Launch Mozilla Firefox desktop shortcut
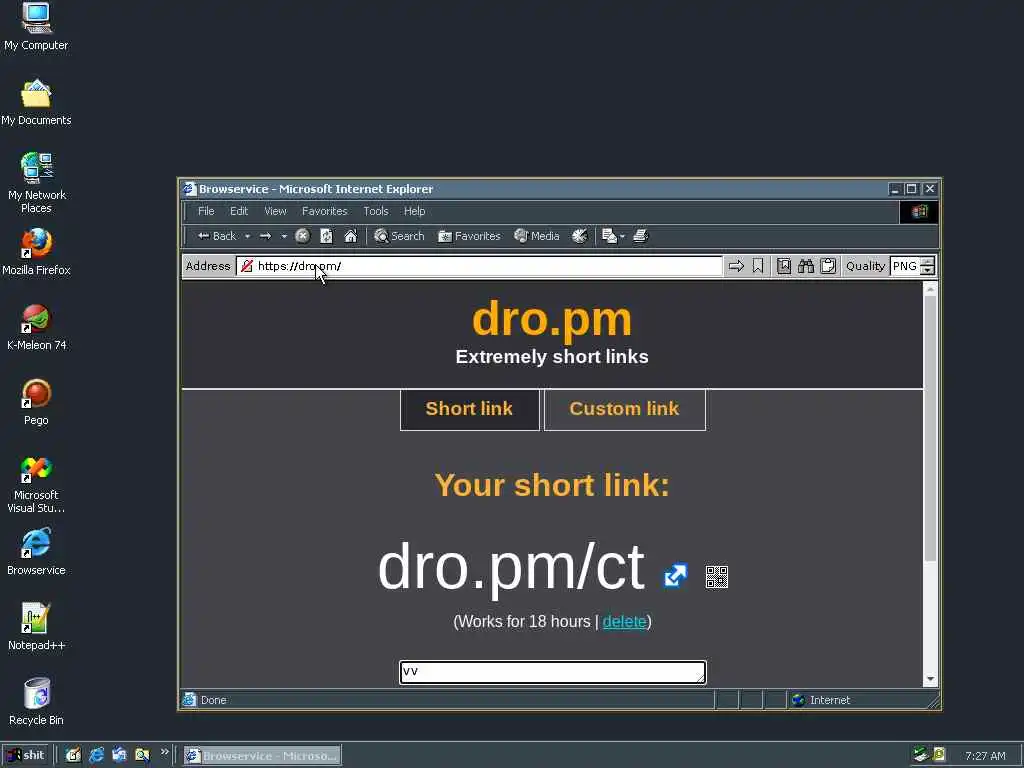Screen dimensions: 1024x768 tap(36, 252)
